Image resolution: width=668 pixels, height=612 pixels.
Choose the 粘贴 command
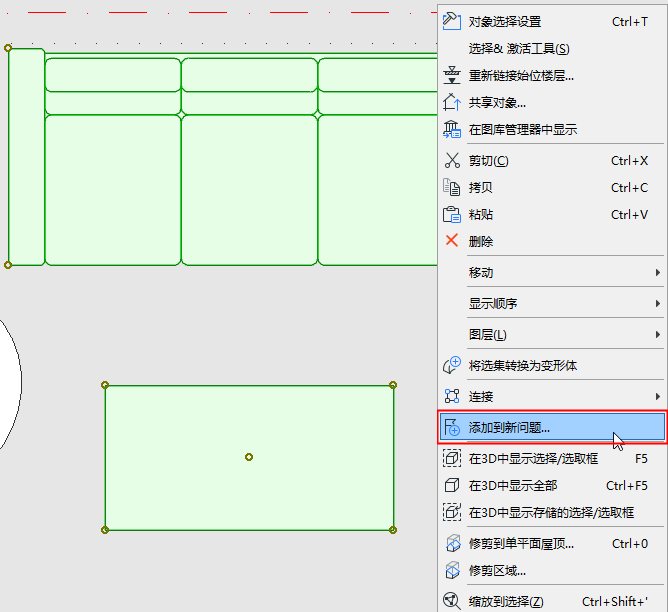point(552,214)
